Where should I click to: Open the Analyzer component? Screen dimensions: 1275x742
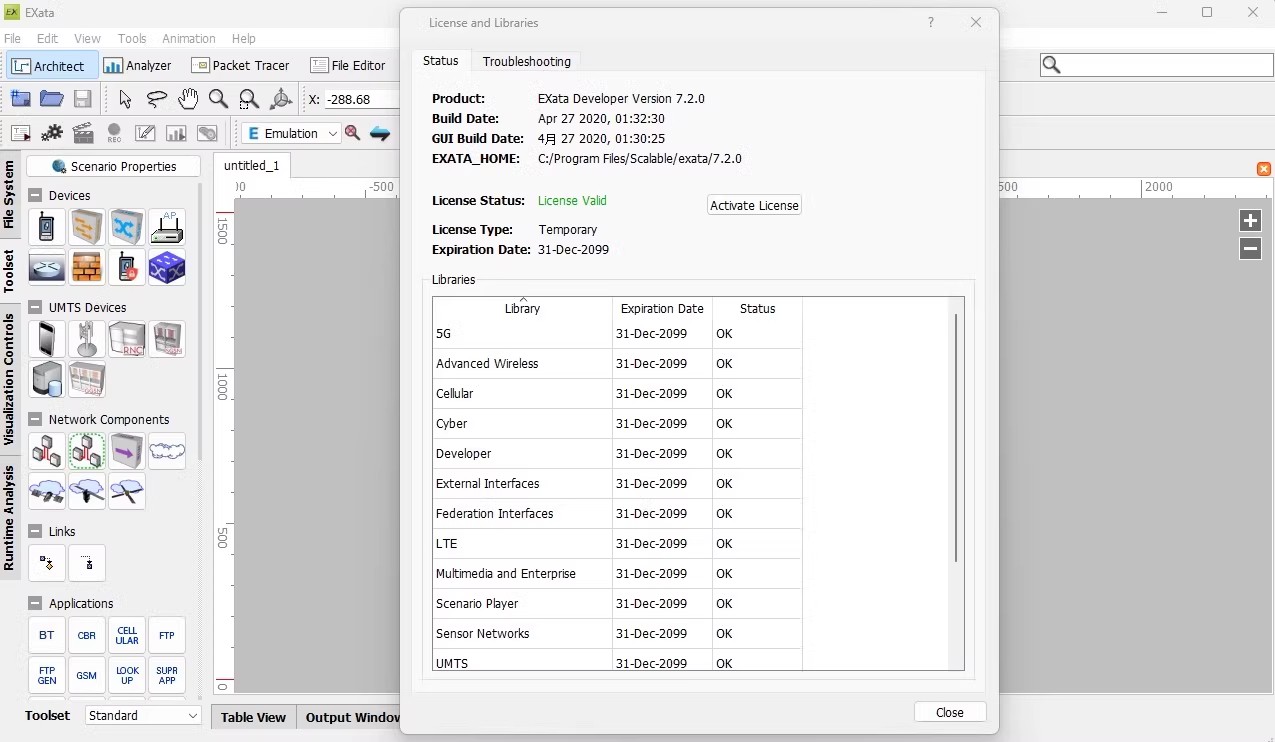138,65
